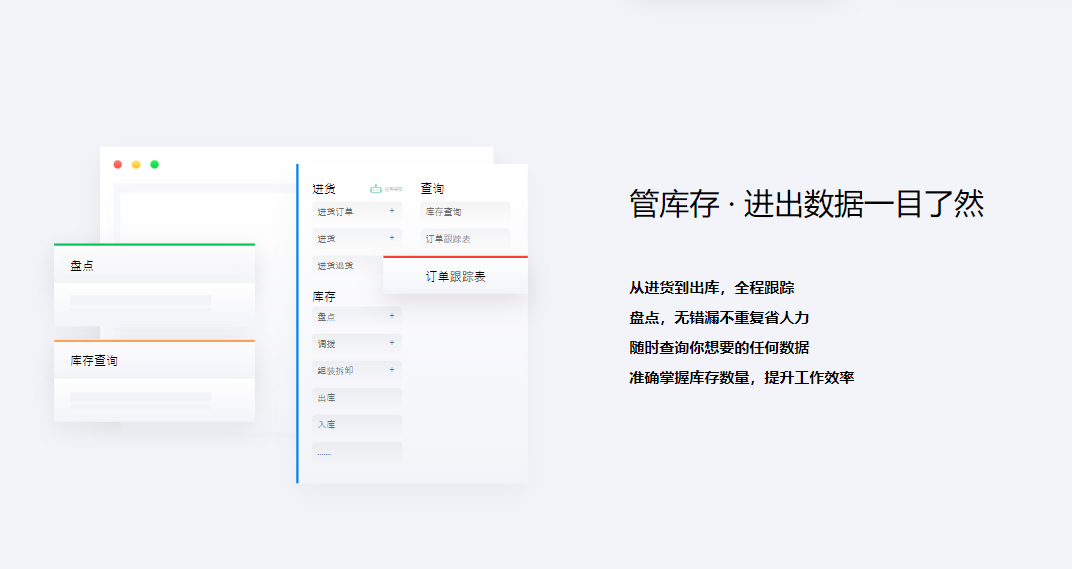Click the 进货 section heading

point(324,189)
